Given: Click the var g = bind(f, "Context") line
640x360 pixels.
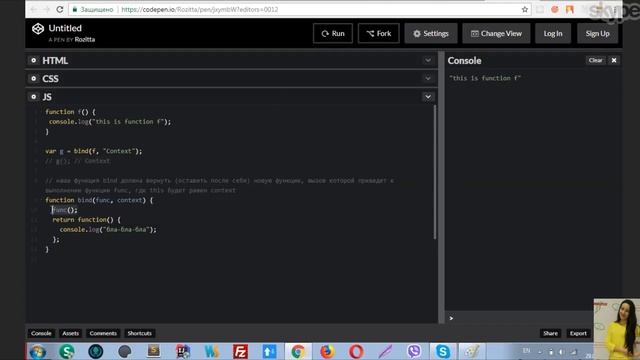Looking at the screenshot, I should pos(93,151).
